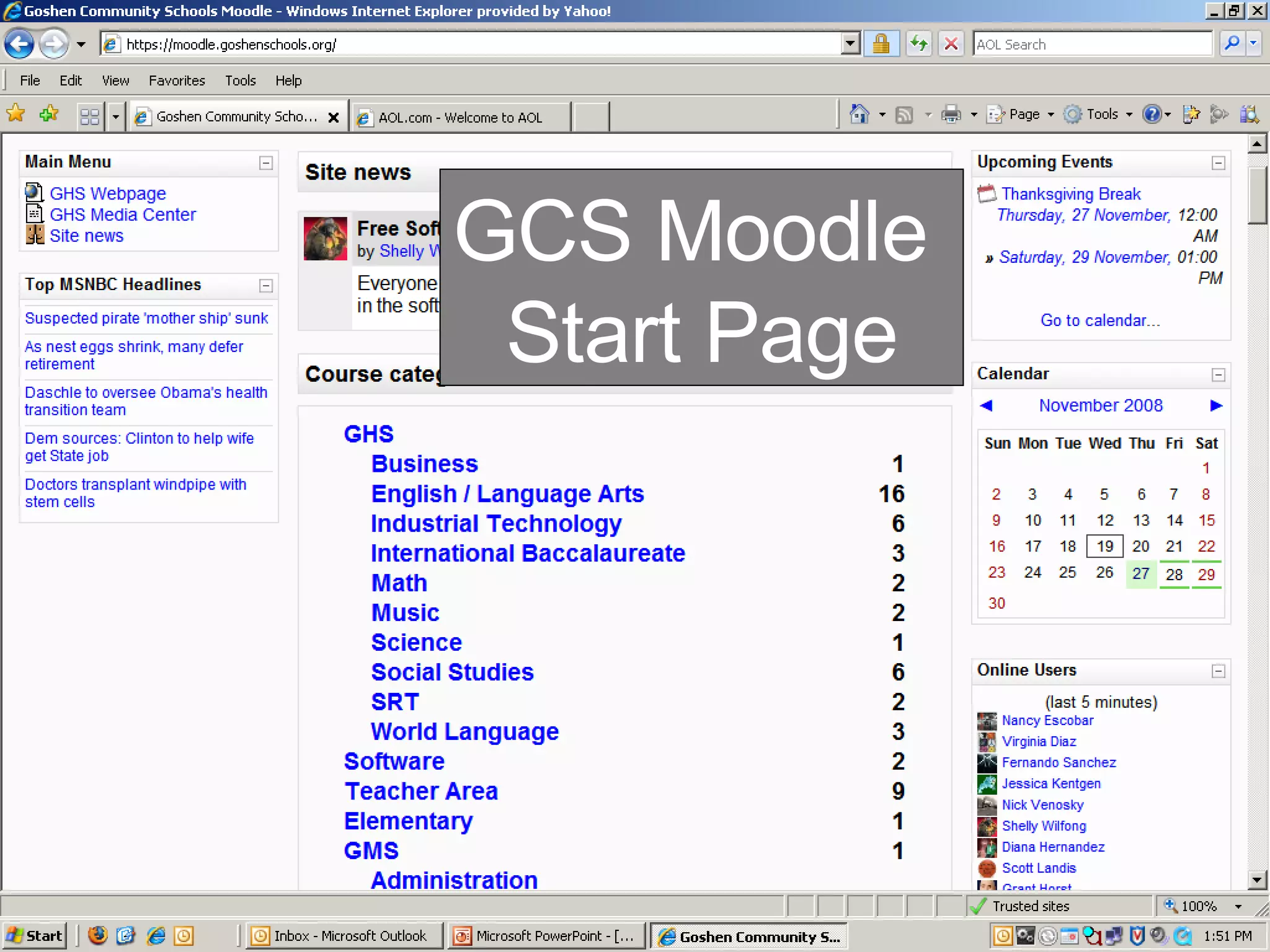Click the Quick Tabs grid icon

[x=90, y=116]
